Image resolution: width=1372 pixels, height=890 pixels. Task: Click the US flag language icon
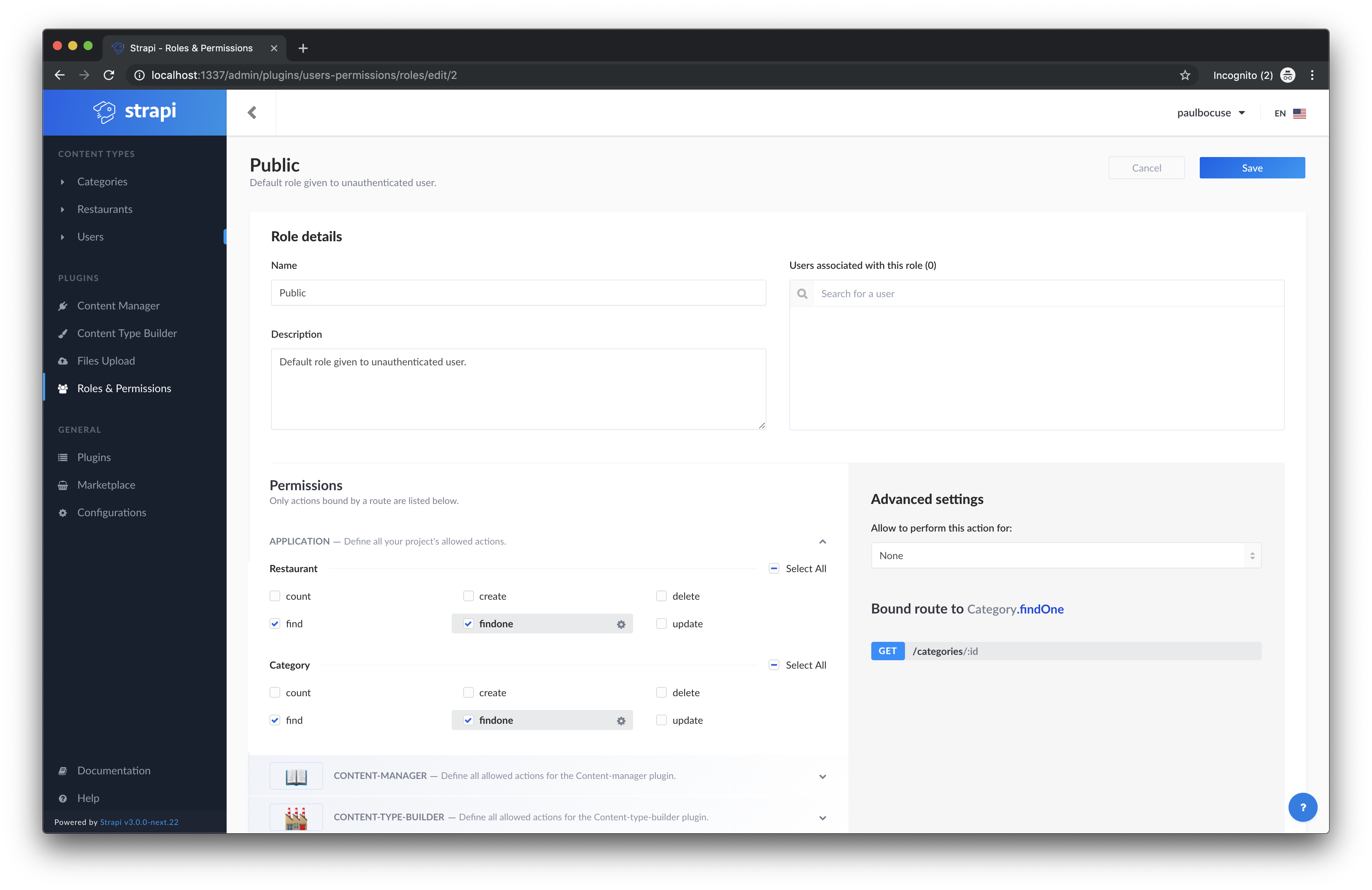(1299, 113)
